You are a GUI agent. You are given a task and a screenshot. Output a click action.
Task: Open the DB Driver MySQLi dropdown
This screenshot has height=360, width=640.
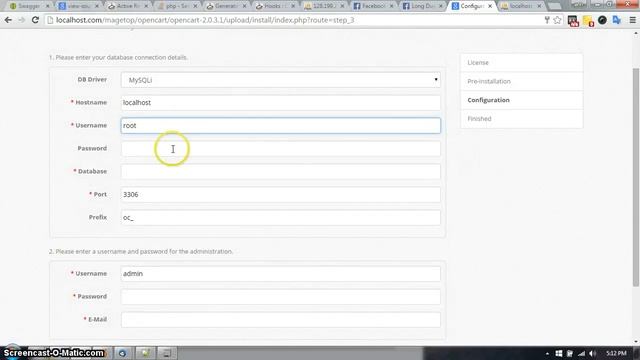(x=280, y=80)
